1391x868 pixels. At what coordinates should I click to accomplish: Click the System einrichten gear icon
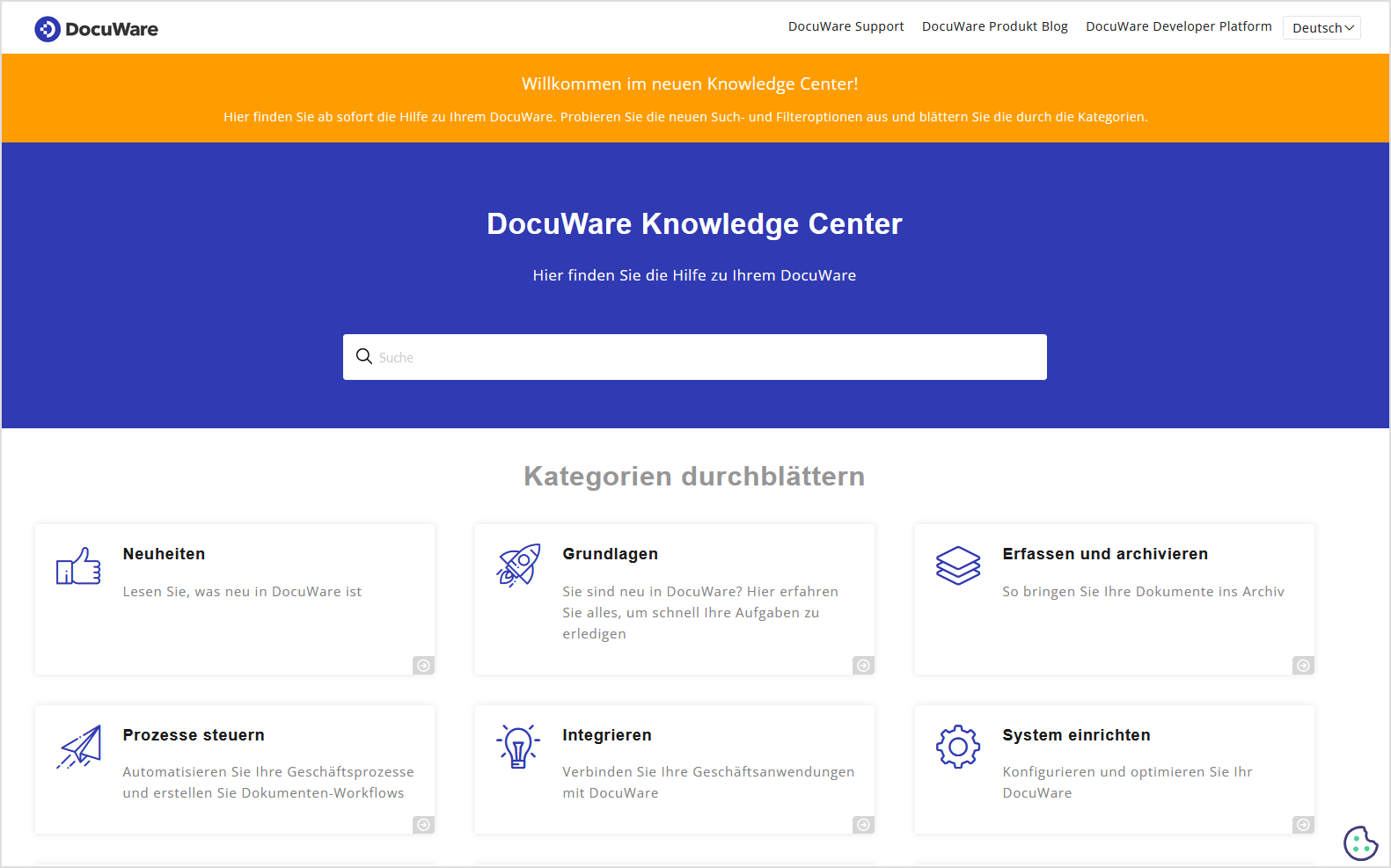tap(958, 747)
